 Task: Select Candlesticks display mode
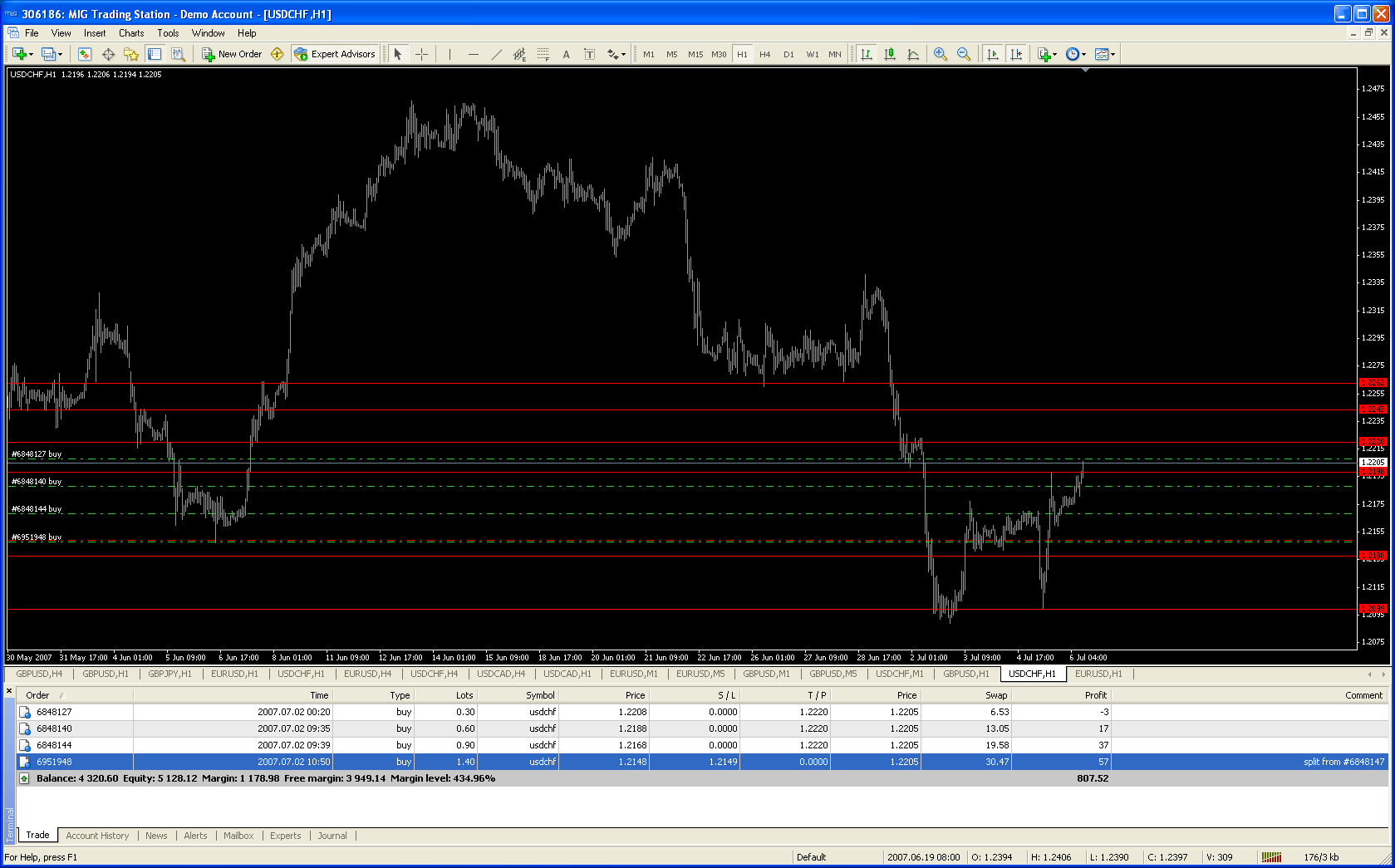pos(890,54)
